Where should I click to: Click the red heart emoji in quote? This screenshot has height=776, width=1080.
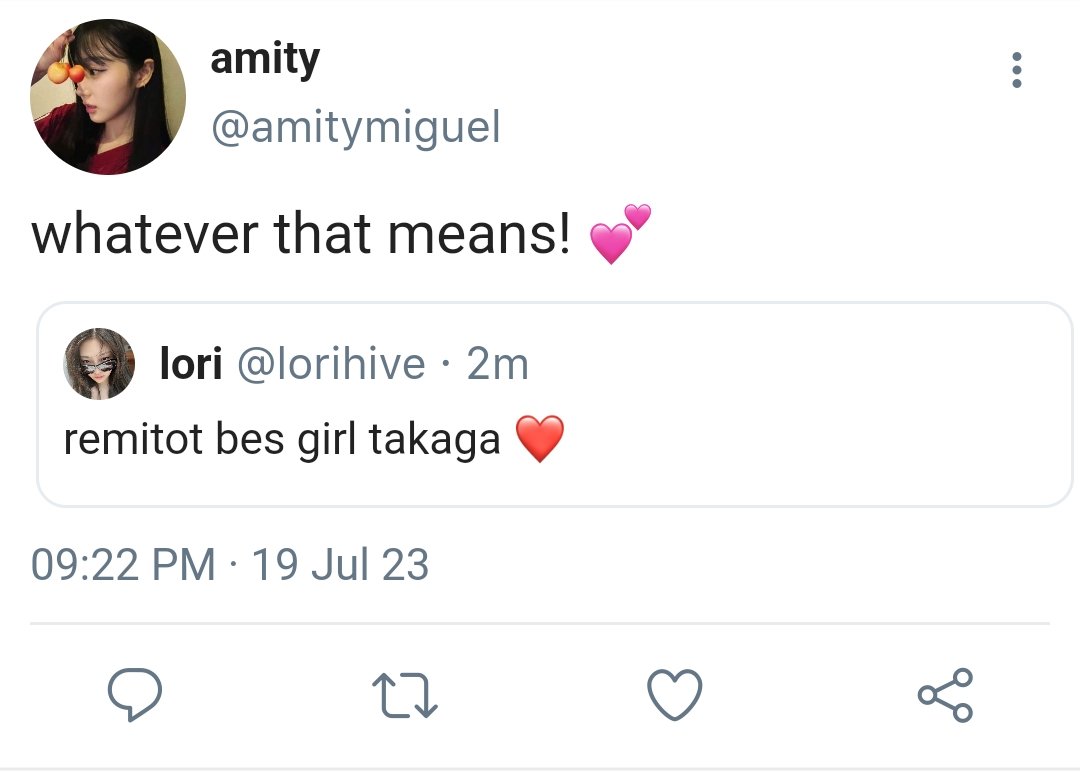point(540,439)
